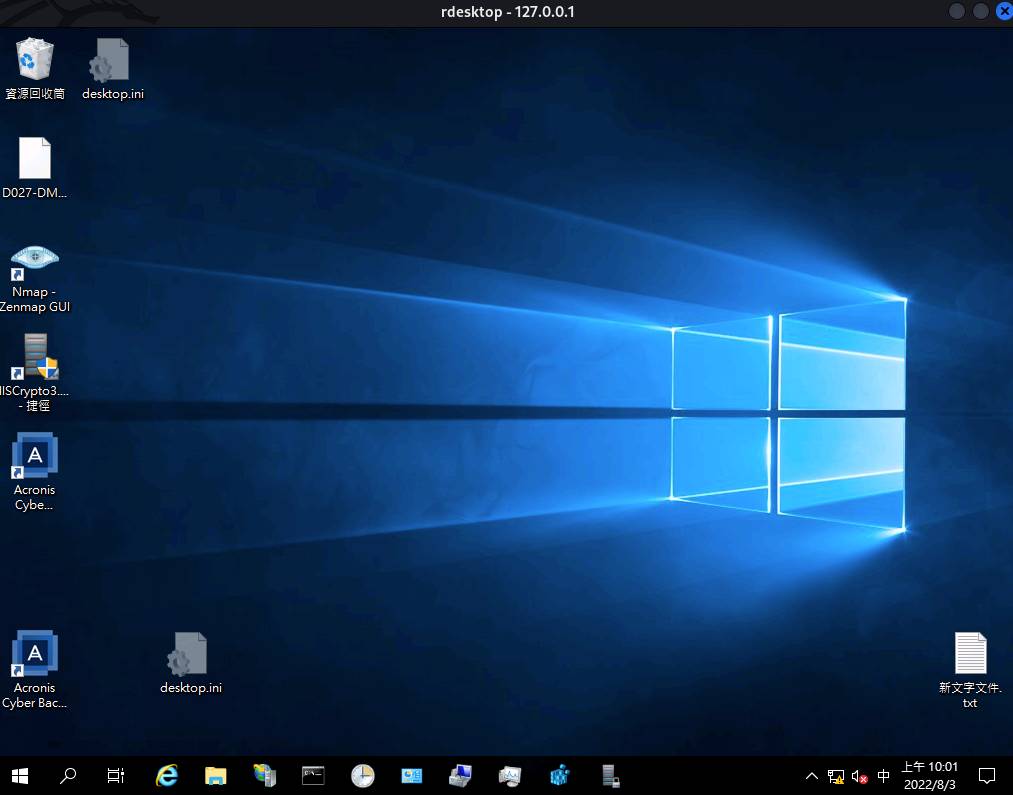Switch input method via 中 indicator
1013x795 pixels.
click(x=883, y=776)
